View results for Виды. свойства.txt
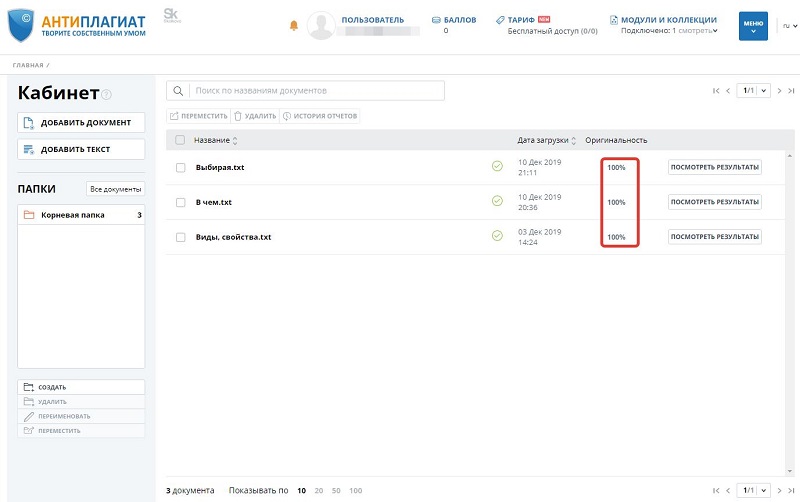 [x=715, y=237]
